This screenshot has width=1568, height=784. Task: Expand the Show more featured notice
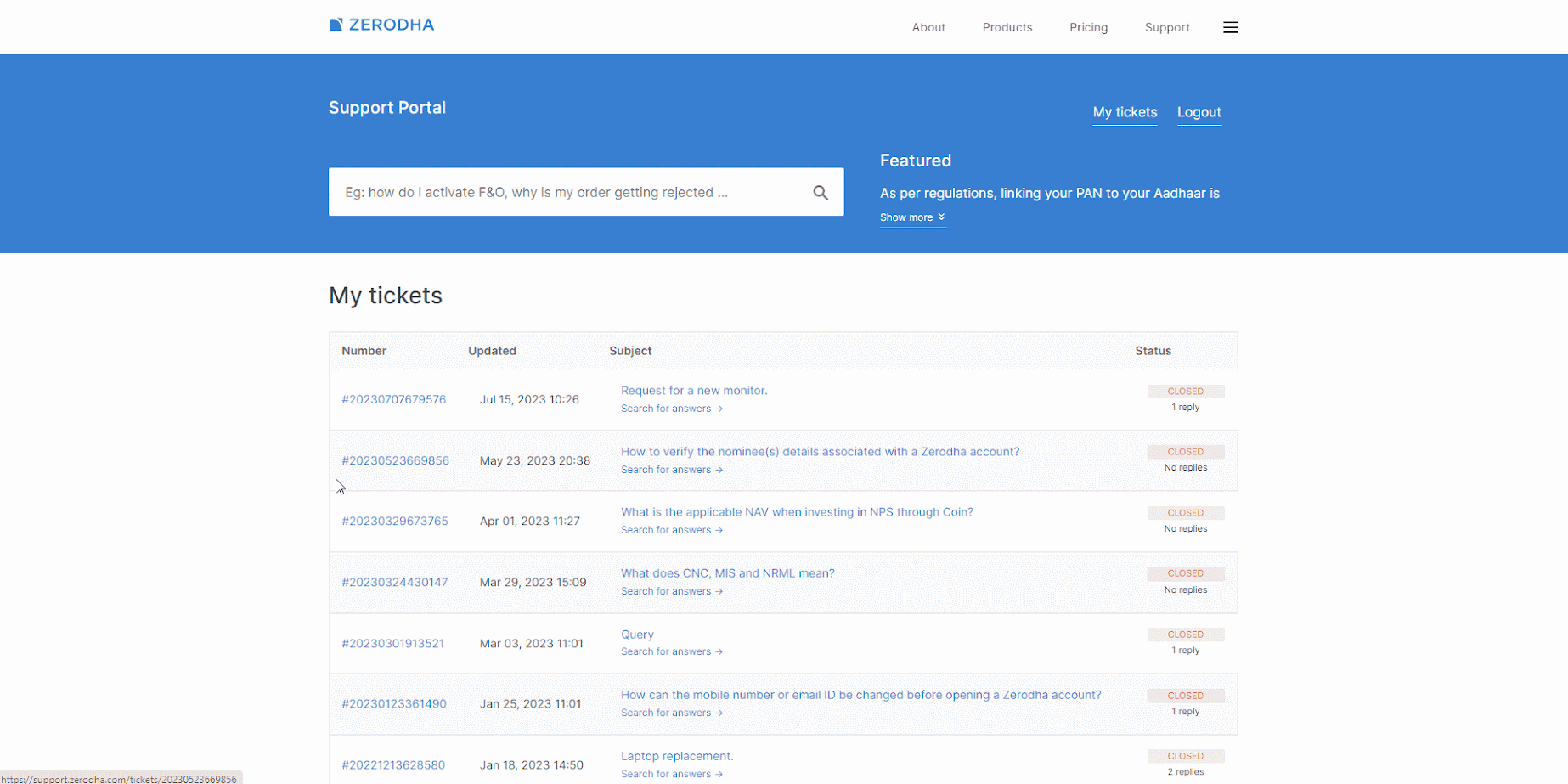(912, 217)
